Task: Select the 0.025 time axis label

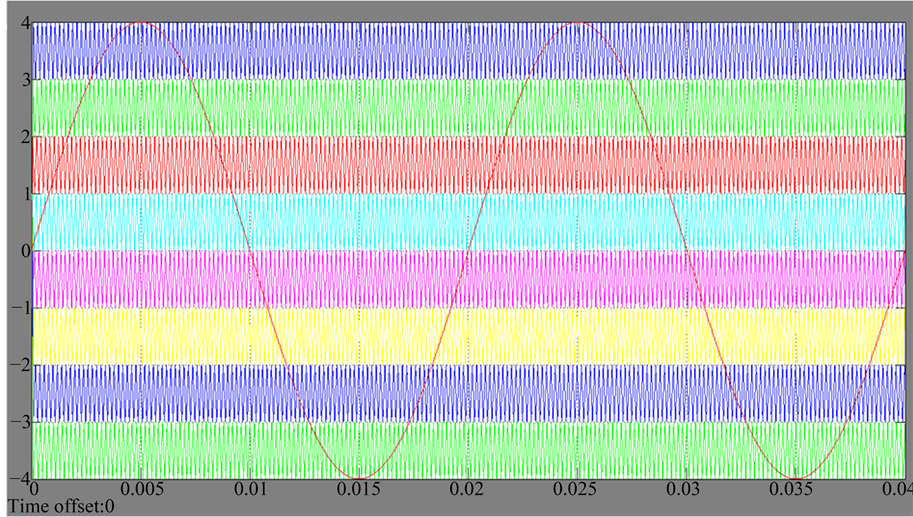Action: pyautogui.click(x=577, y=490)
